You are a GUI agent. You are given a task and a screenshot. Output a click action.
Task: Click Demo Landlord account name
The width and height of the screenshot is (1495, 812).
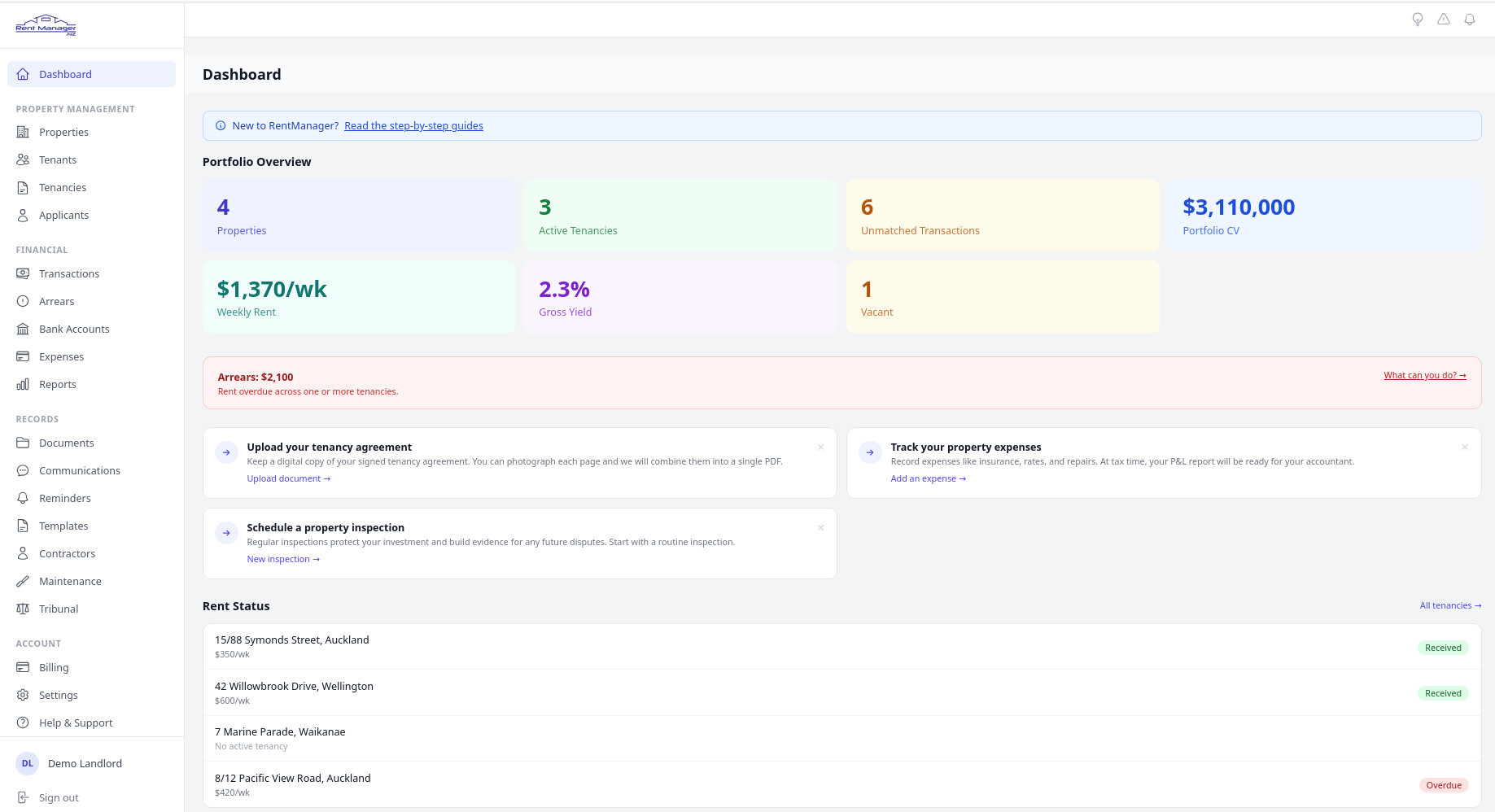click(85, 763)
